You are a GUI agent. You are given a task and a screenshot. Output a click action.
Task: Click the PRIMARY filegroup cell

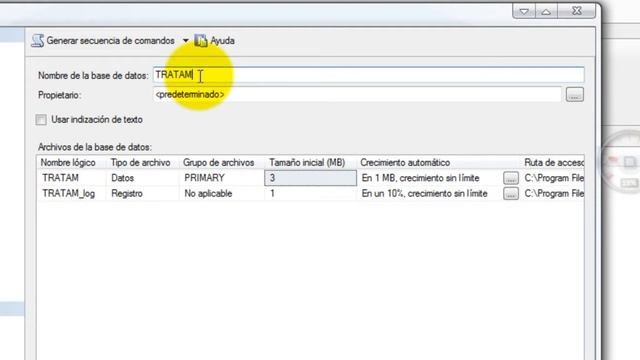pyautogui.click(x=222, y=178)
